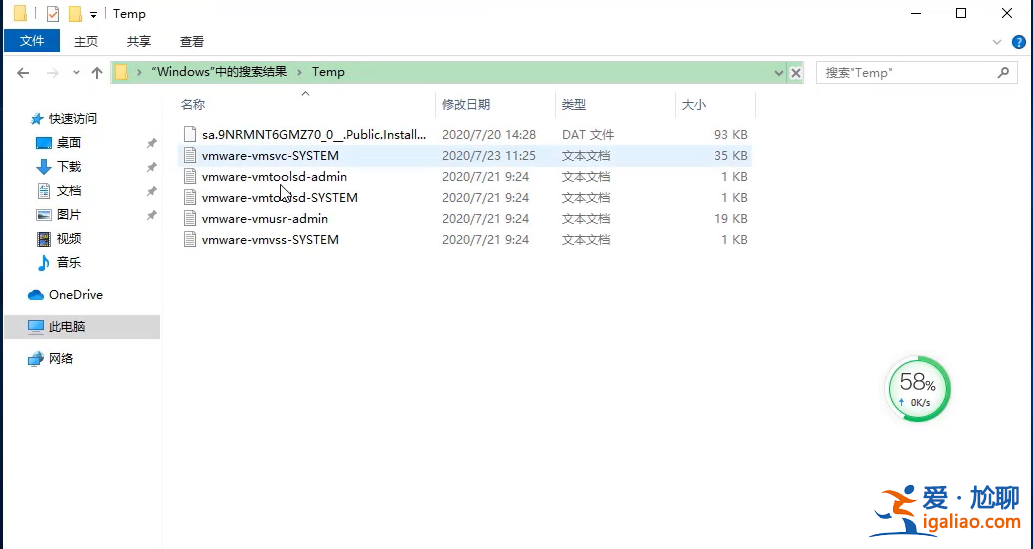Expand the address bar history dropdown
The width and height of the screenshot is (1033, 549).
(x=779, y=72)
